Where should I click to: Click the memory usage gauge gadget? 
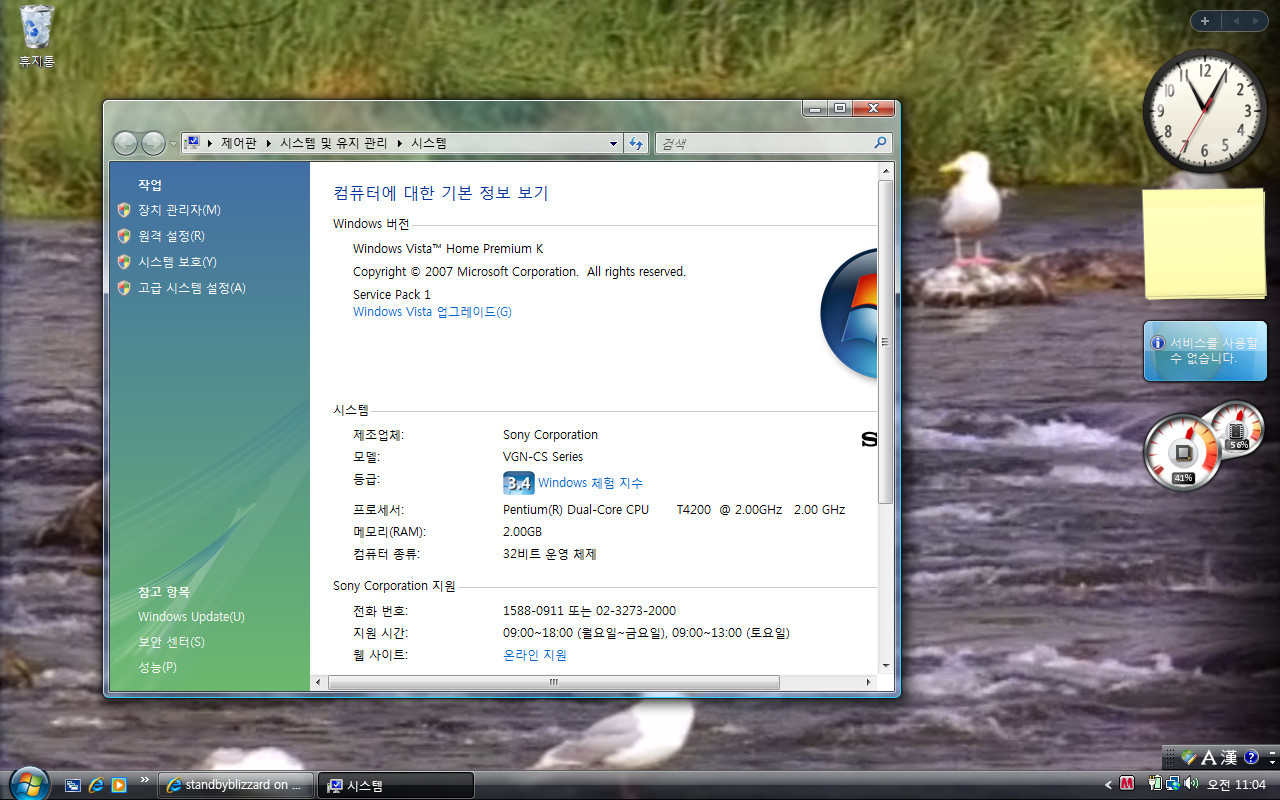(x=1236, y=429)
